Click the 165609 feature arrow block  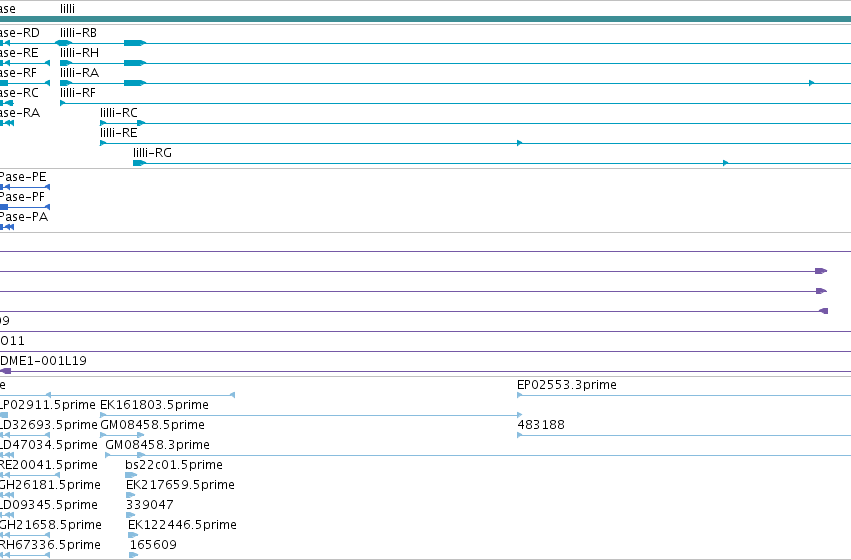[x=134, y=555]
